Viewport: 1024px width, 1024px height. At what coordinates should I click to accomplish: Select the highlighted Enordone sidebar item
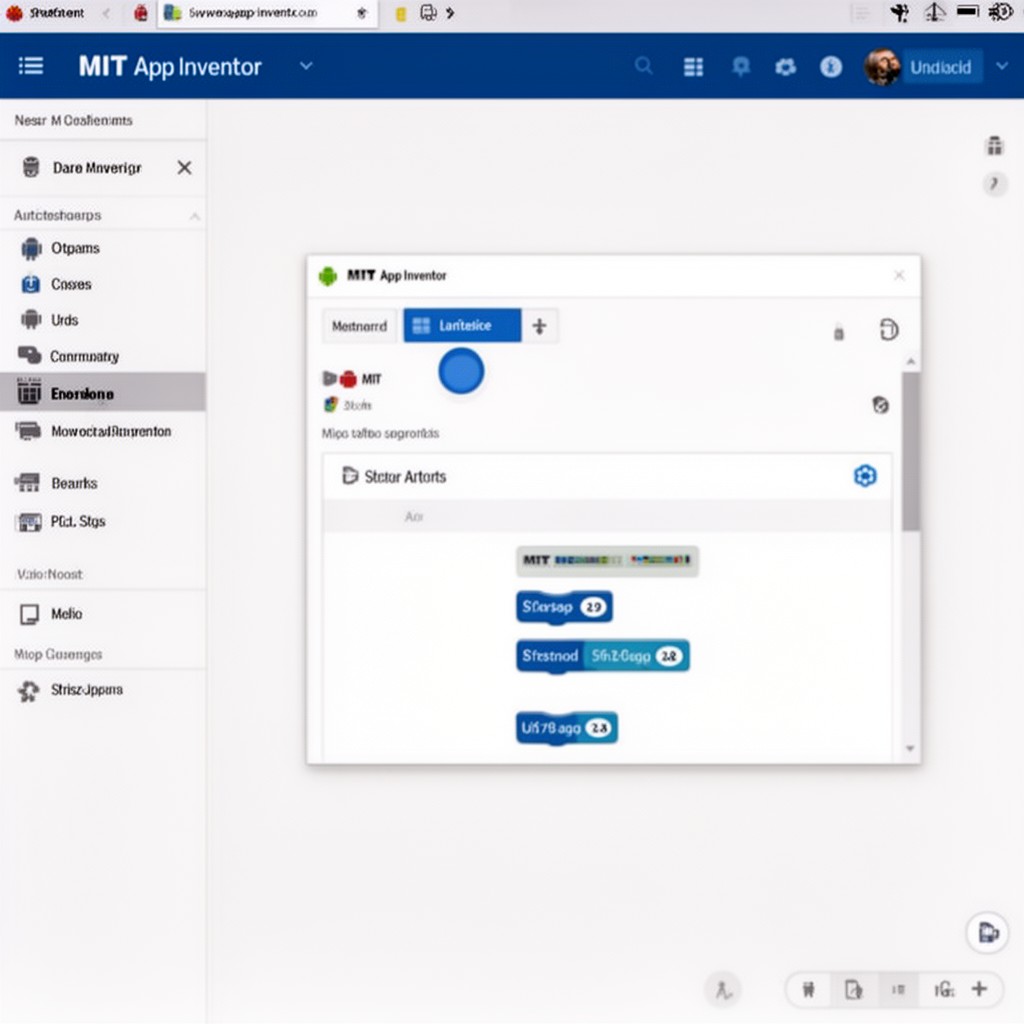pos(103,393)
